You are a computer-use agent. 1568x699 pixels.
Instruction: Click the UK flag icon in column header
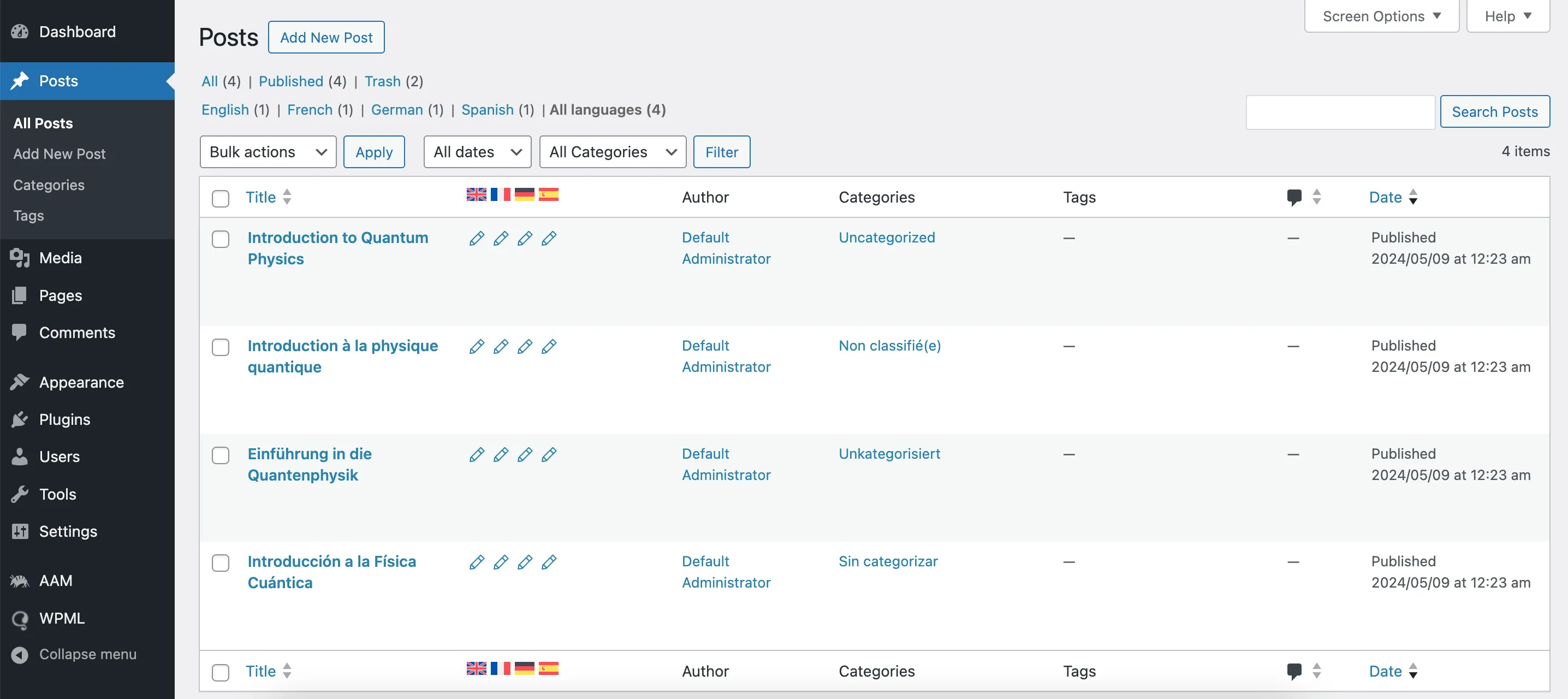point(476,194)
